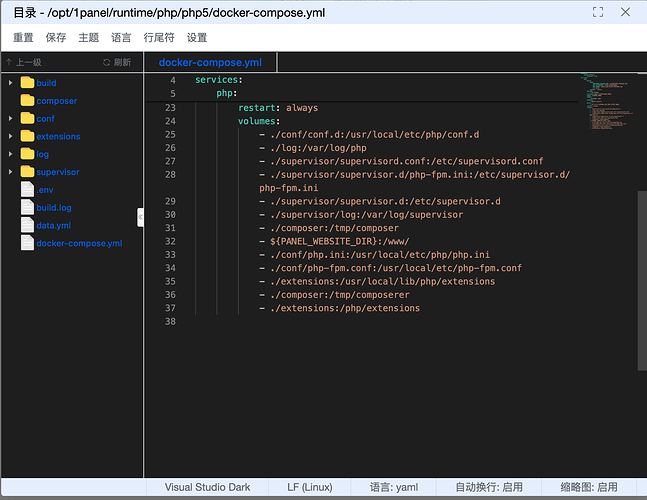Click the build.log file icon
The image size is (647, 500).
coord(27,207)
